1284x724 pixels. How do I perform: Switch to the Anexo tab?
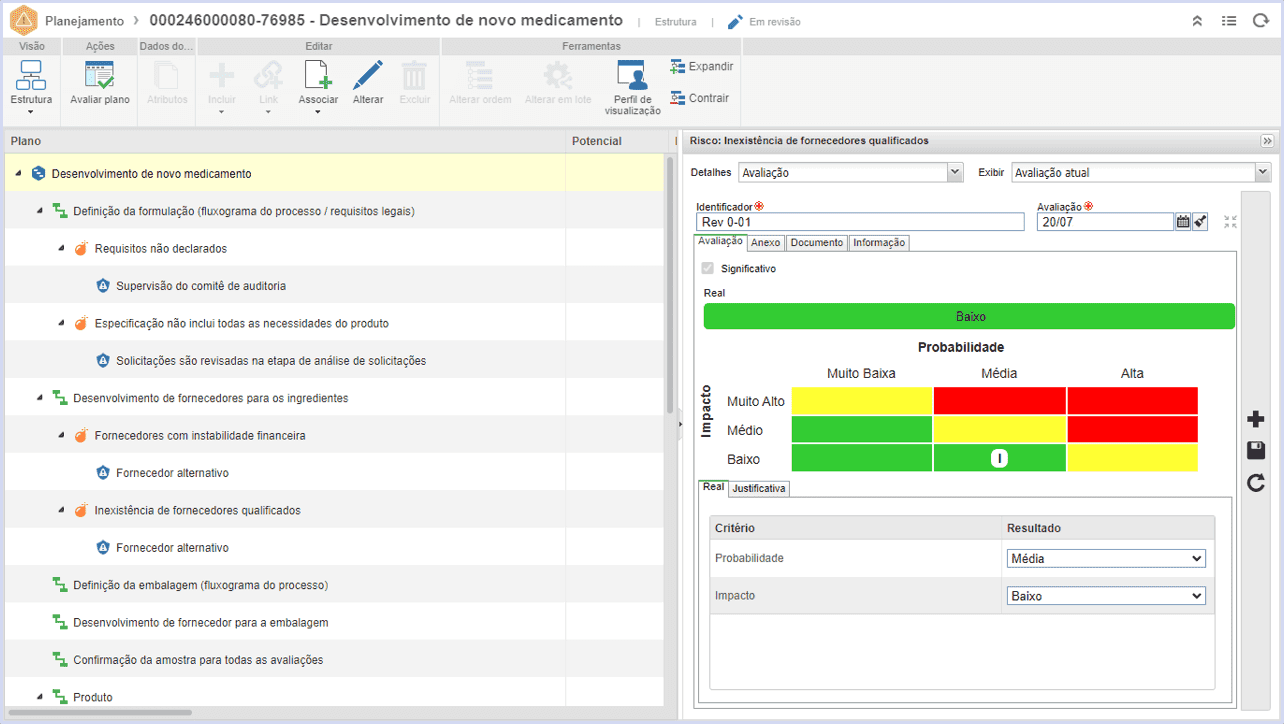[x=766, y=242]
